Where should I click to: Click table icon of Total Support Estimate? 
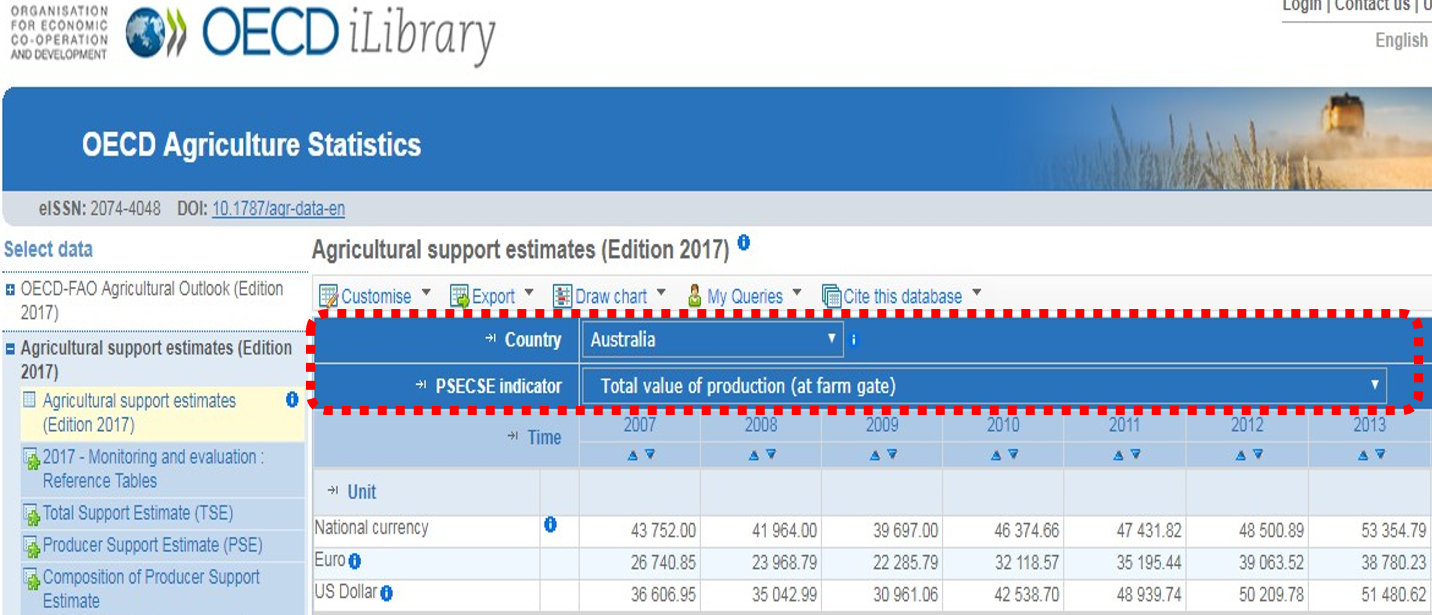(x=31, y=514)
